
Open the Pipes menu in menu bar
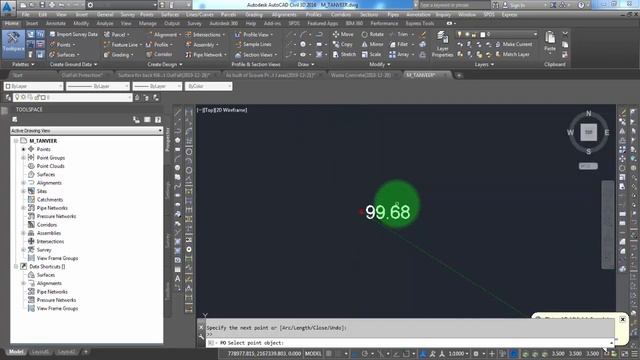[393, 15]
